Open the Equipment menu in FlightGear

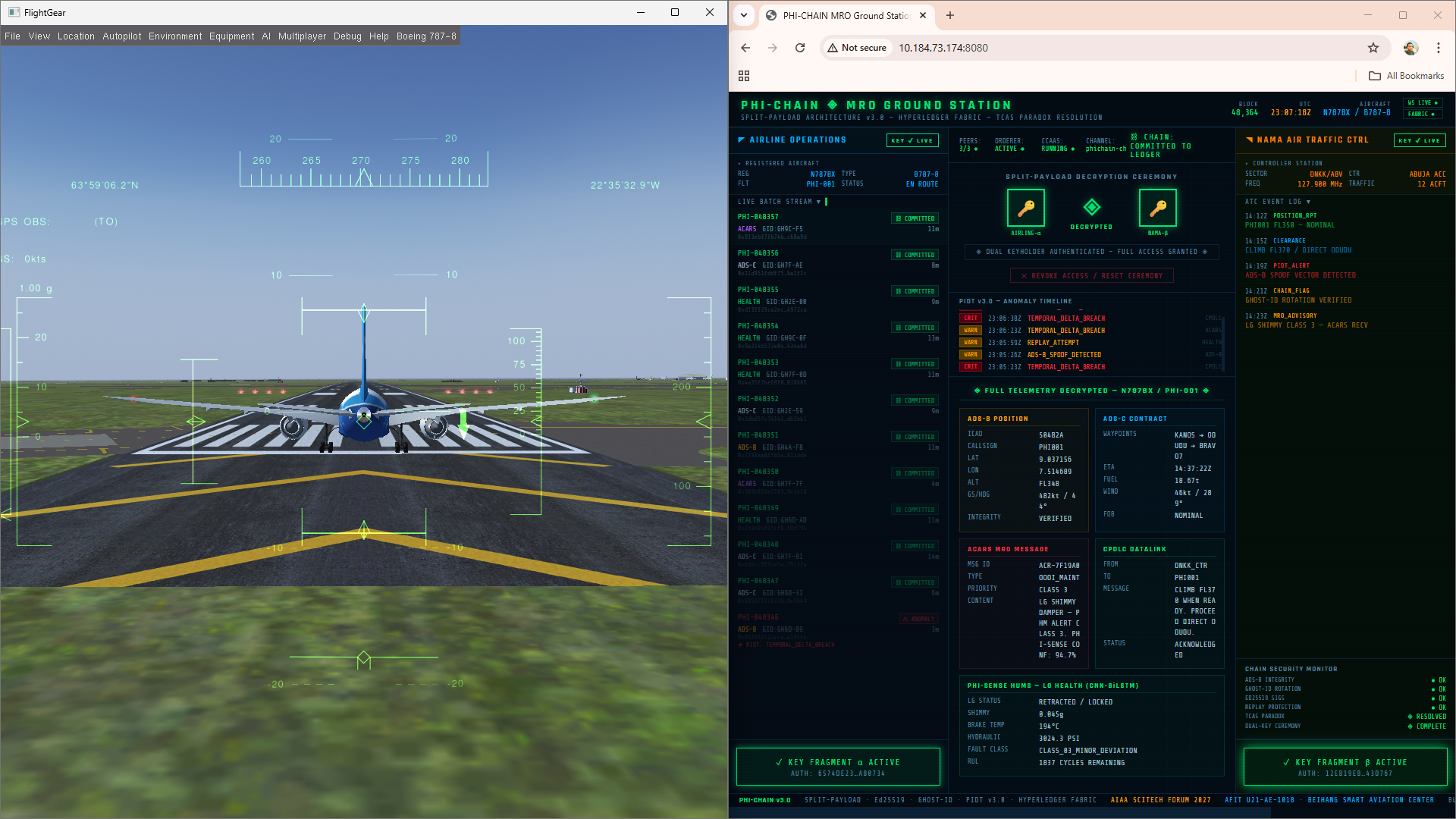tap(232, 36)
